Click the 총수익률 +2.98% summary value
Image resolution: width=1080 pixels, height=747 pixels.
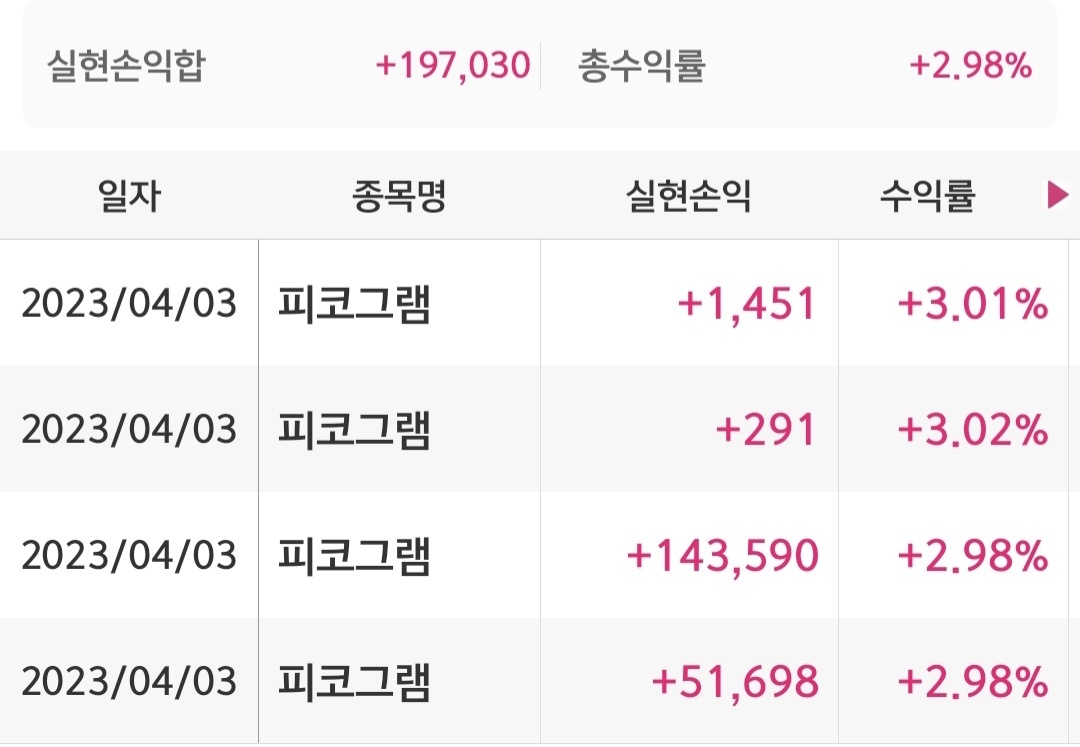(970, 65)
